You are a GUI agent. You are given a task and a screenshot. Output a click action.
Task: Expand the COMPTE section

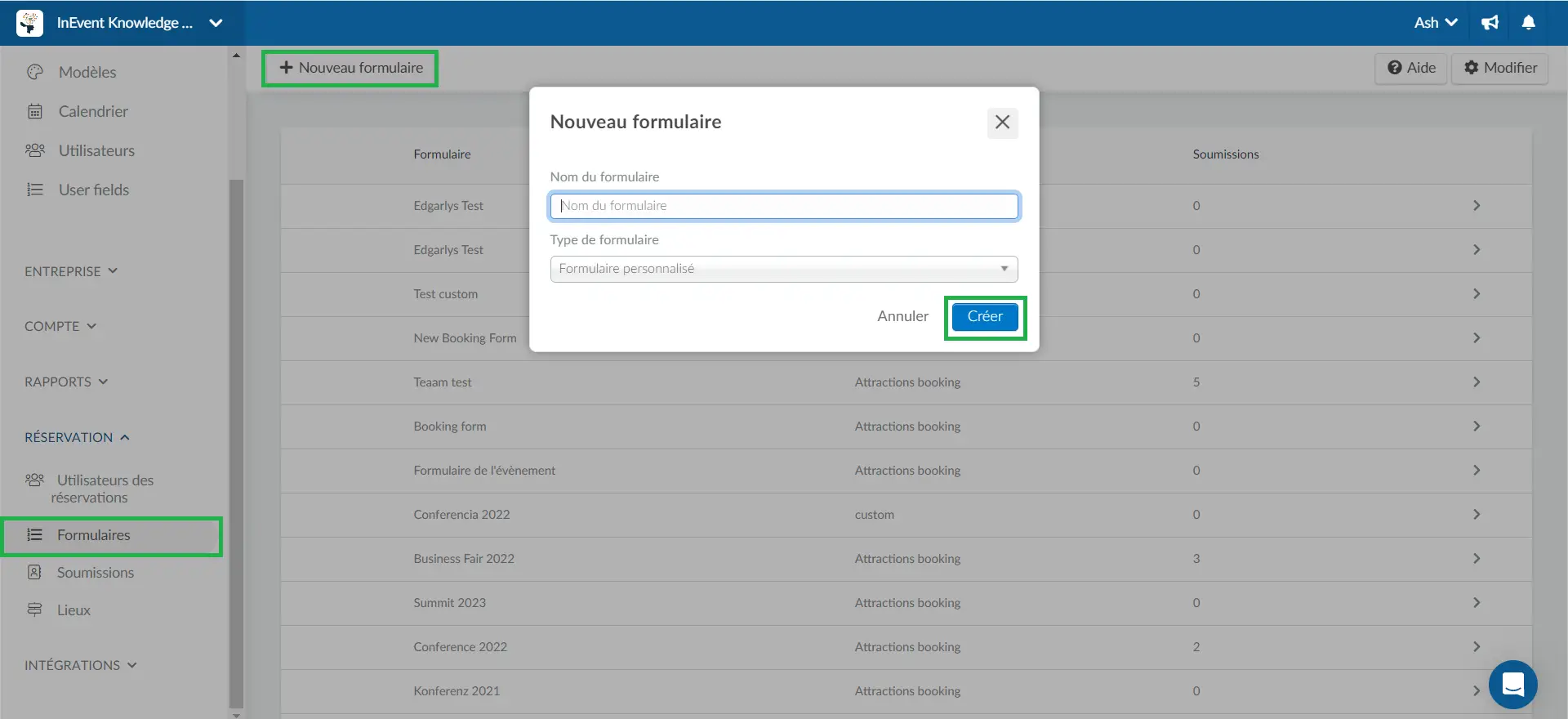click(60, 326)
